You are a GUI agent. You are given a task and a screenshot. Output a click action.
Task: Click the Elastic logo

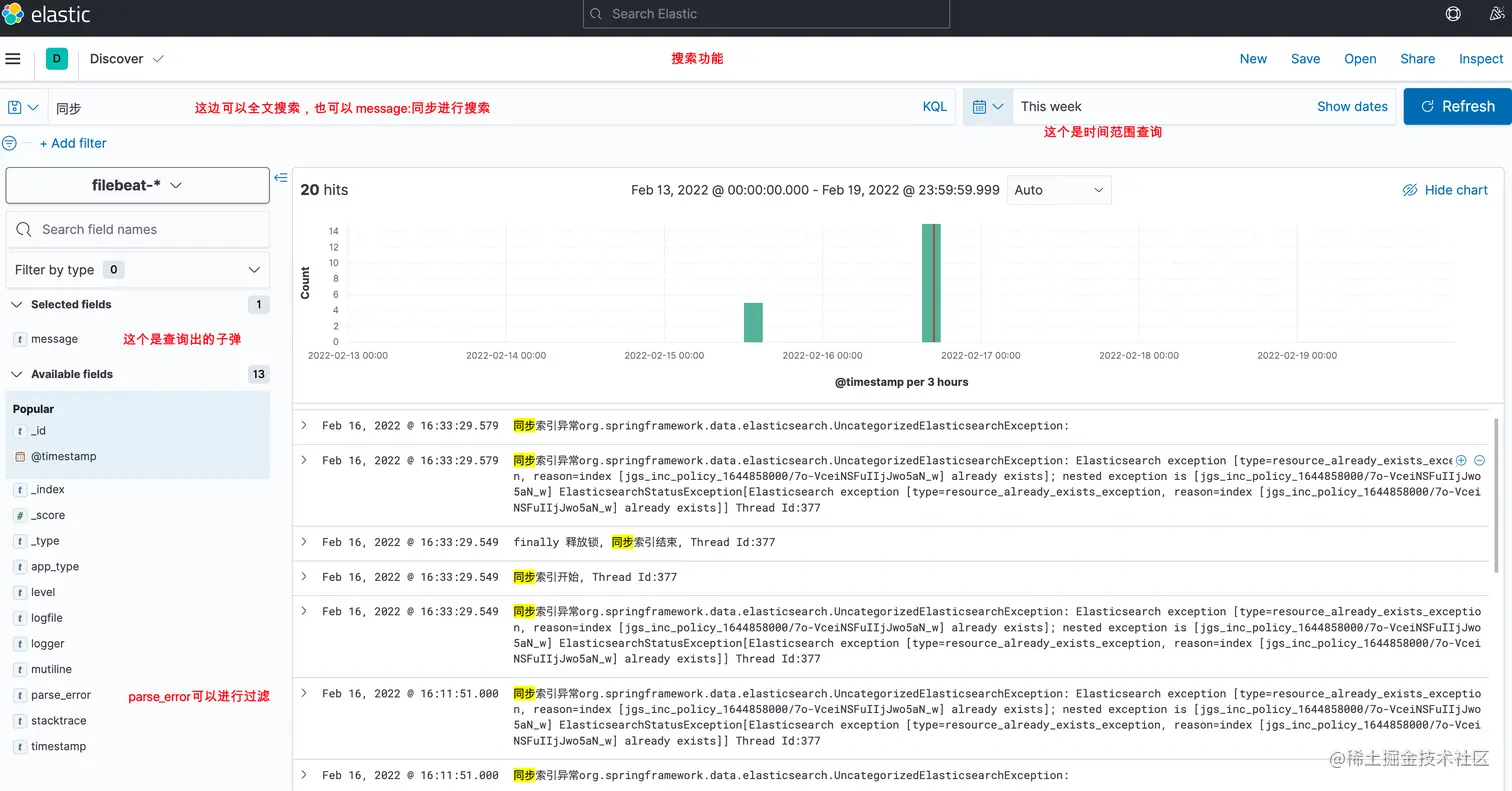(x=47, y=14)
